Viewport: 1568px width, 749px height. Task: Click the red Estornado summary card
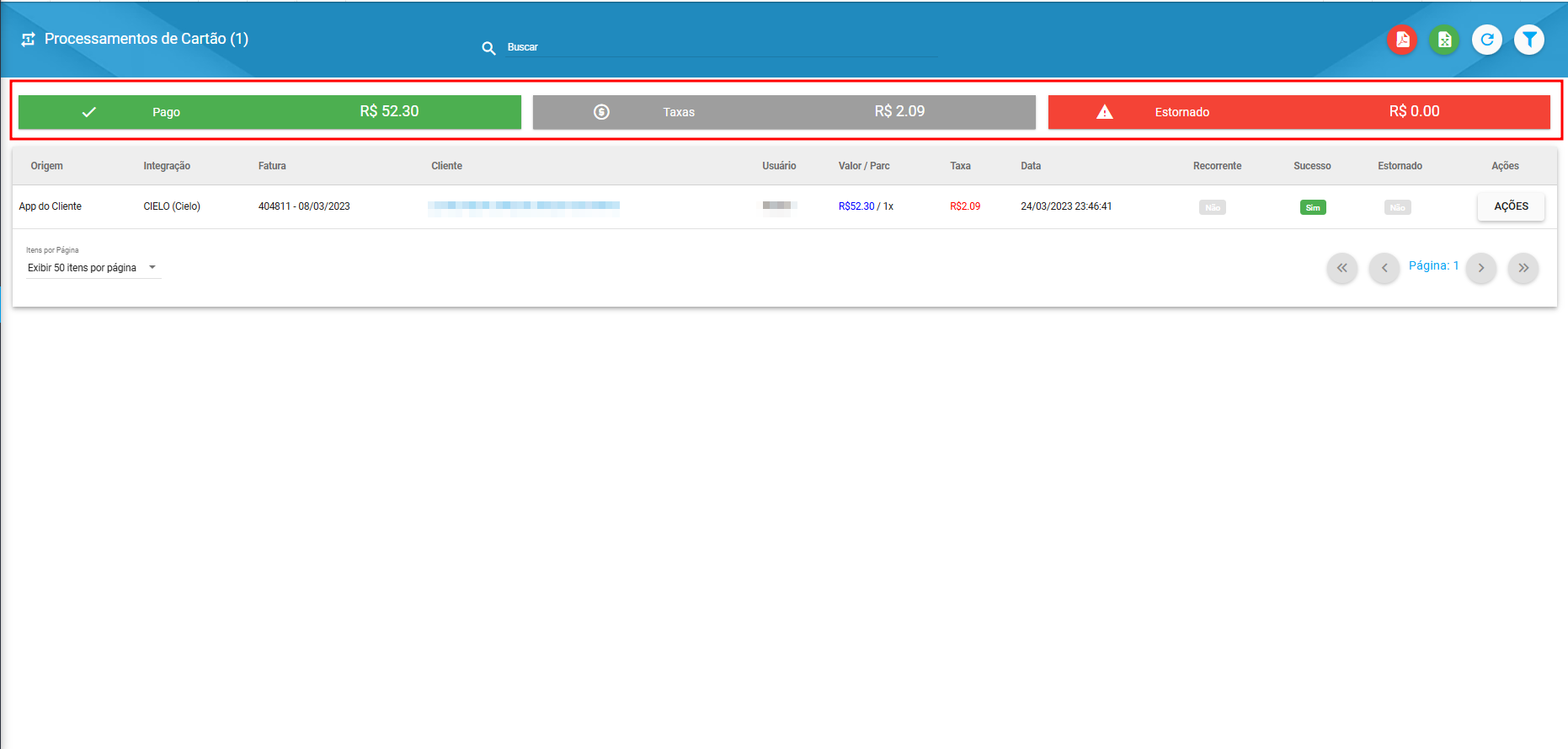tap(1299, 112)
